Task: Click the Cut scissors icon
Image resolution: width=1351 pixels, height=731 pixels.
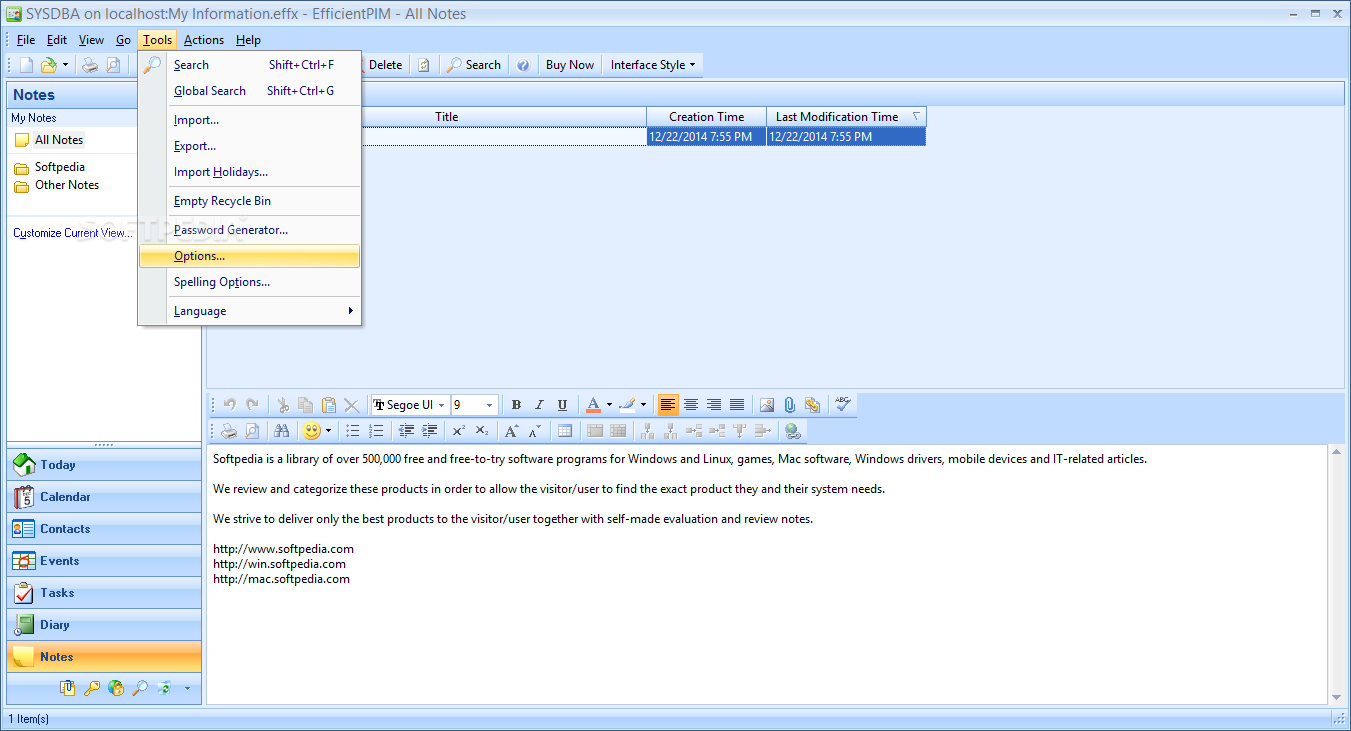Action: point(283,405)
